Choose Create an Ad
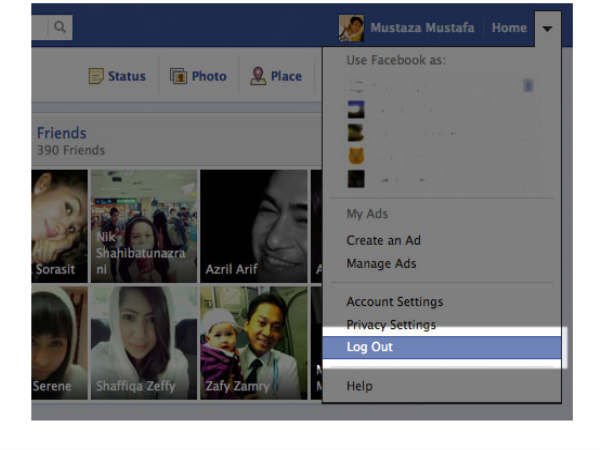Viewport: 600px width, 450px height. (x=383, y=240)
